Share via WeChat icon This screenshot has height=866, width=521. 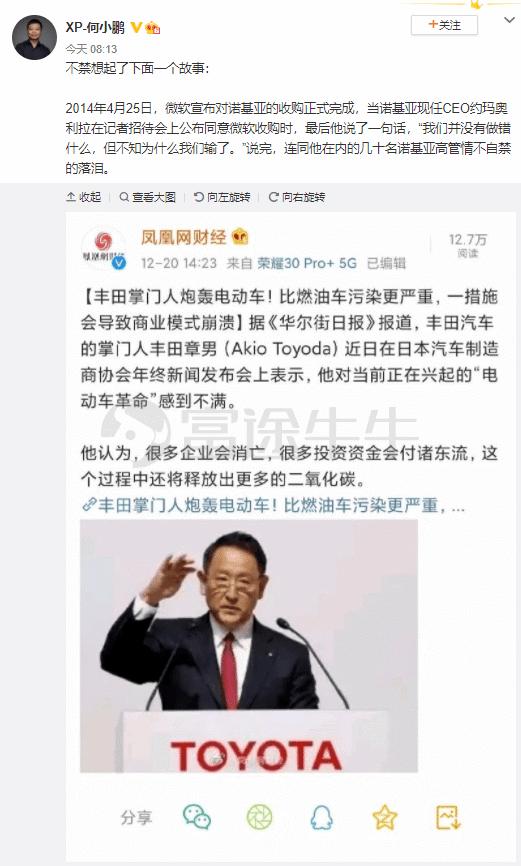tap(197, 817)
